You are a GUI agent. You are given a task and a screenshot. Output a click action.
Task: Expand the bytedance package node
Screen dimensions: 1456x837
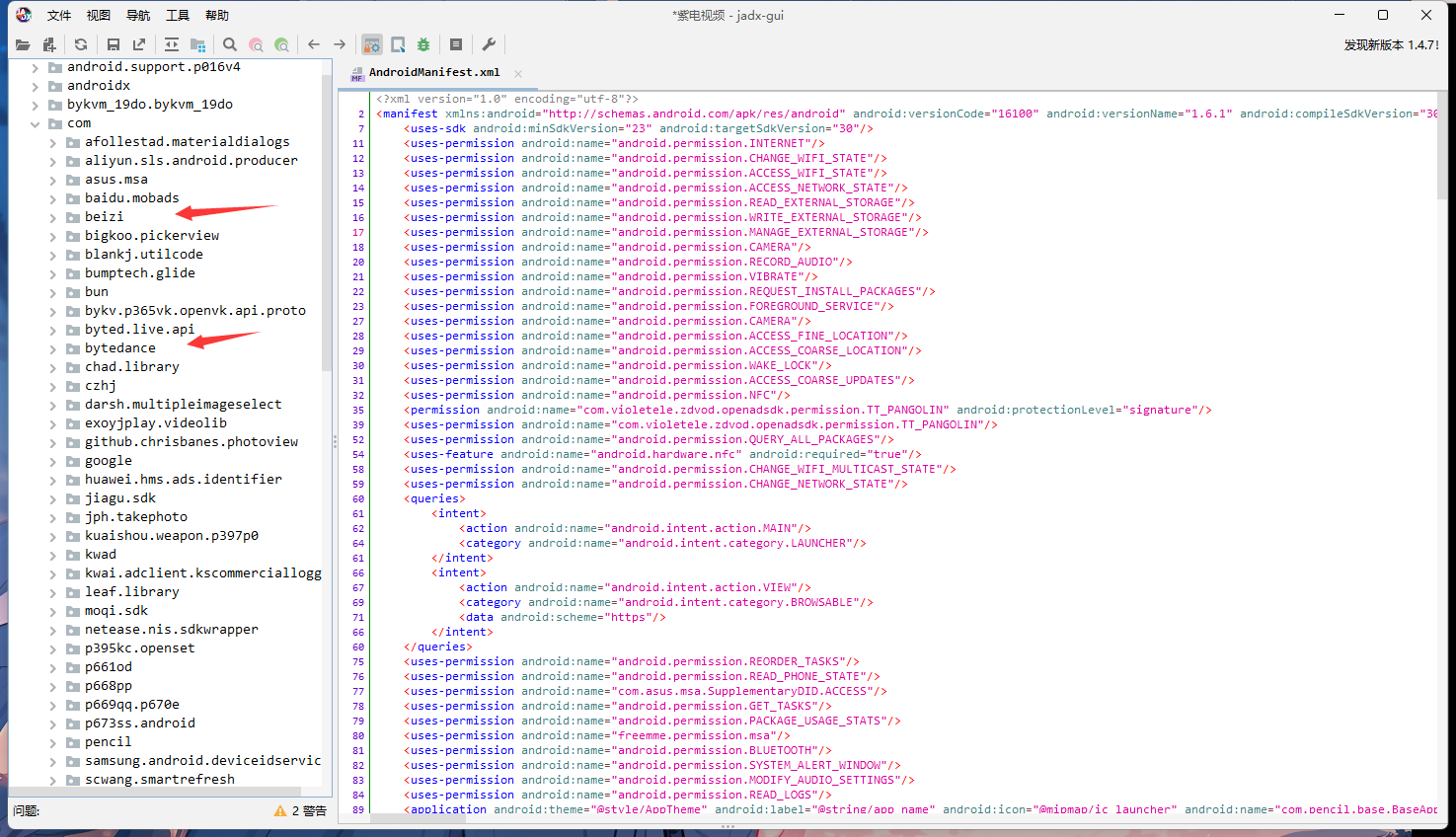(53, 348)
